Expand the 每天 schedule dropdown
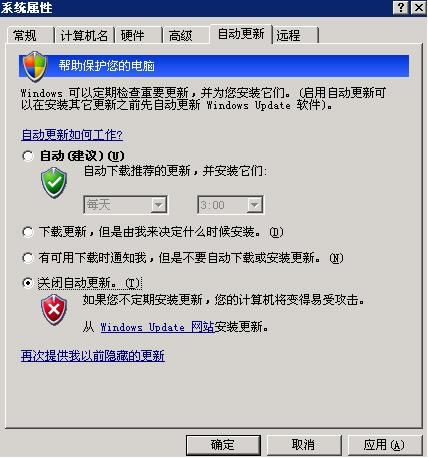The height and width of the screenshot is (458, 428). 158,205
